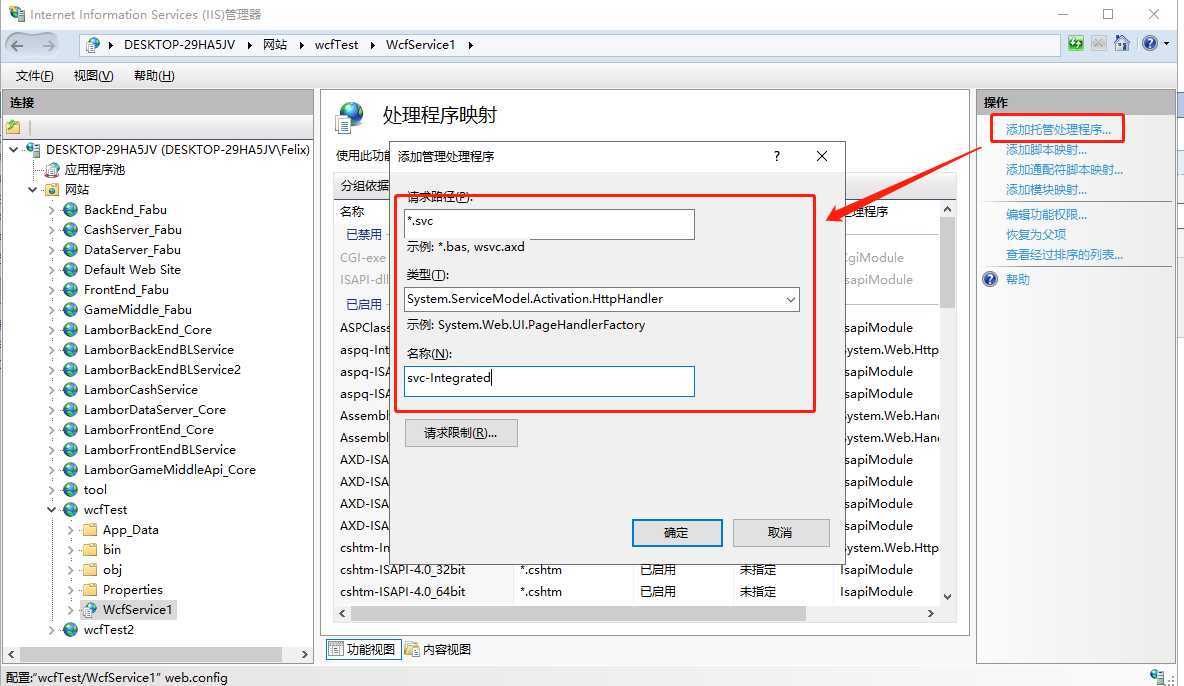Open the 视图(V) menu
The width and height of the screenshot is (1184, 686).
pos(93,76)
